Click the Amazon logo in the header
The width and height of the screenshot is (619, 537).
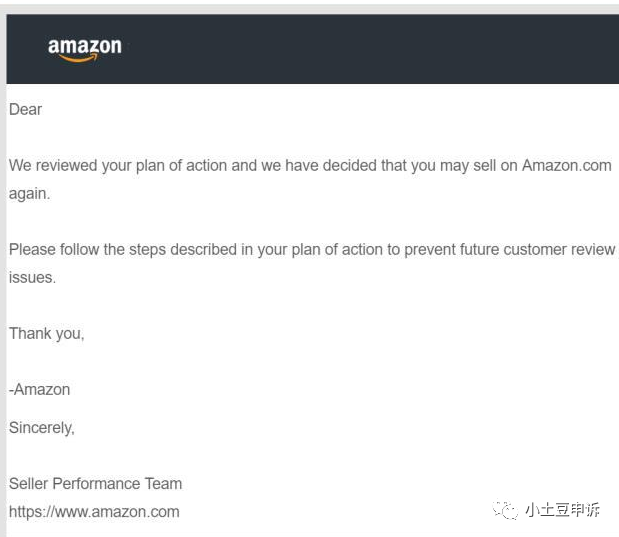pyautogui.click(x=85, y=46)
